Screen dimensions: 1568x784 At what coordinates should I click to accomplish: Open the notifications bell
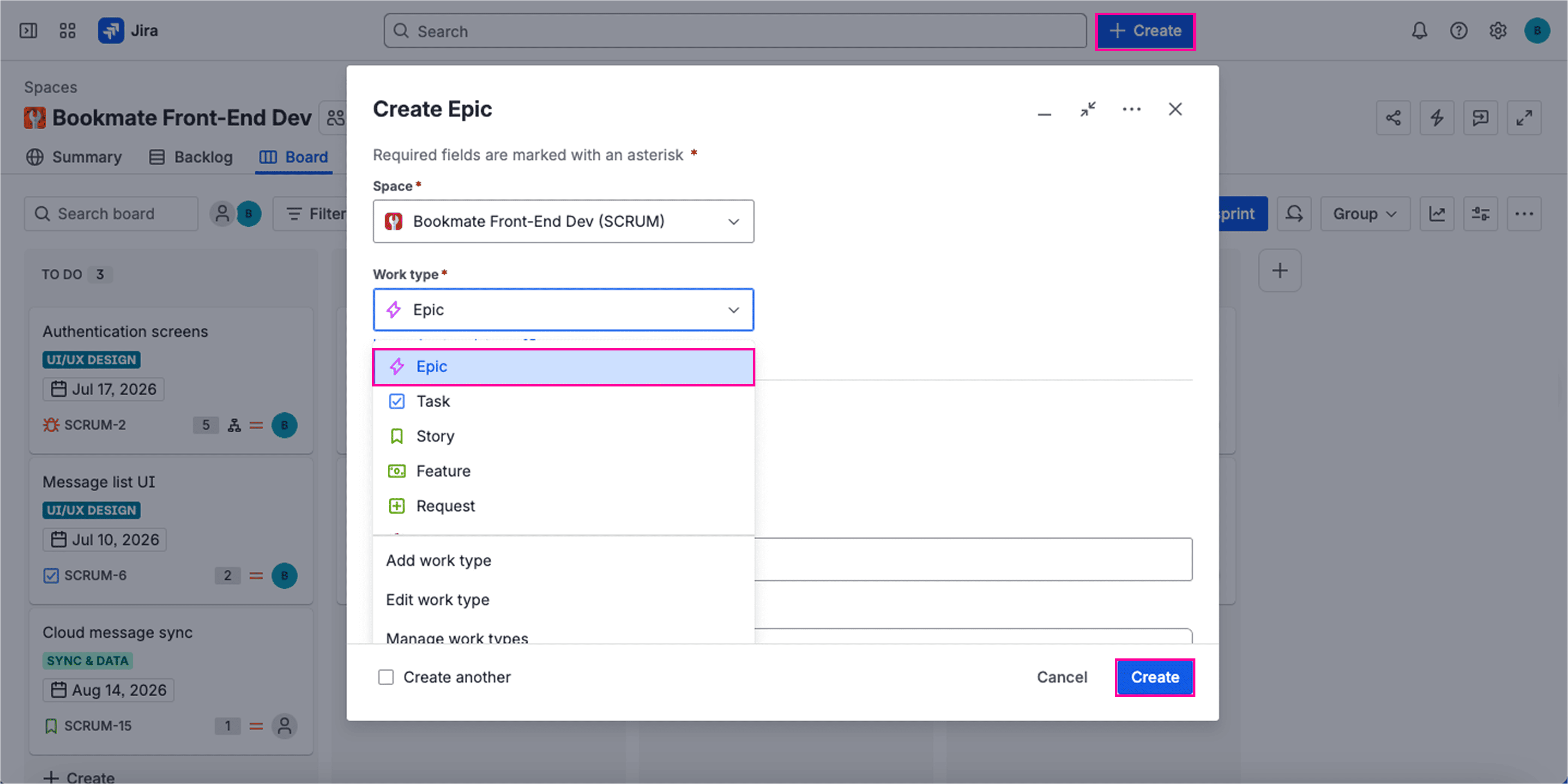[1419, 30]
